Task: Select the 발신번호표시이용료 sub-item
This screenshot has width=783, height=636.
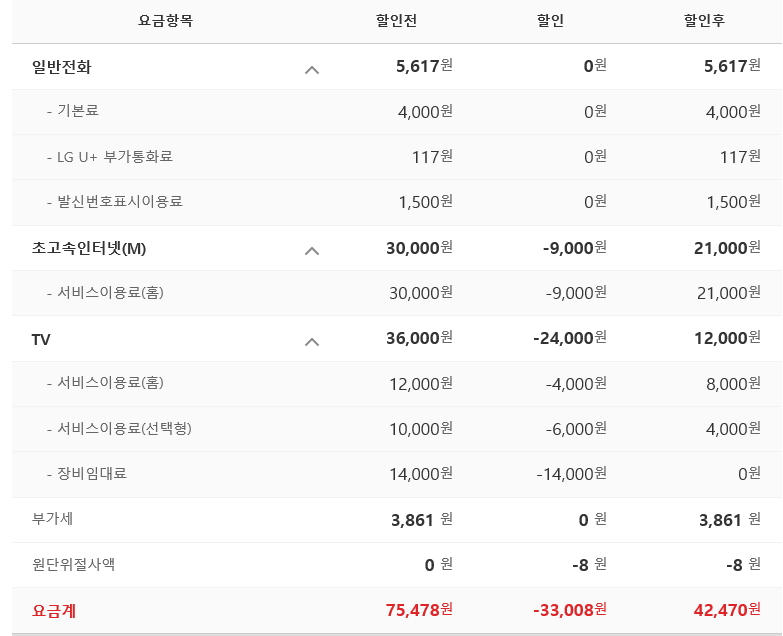Action: tap(120, 202)
